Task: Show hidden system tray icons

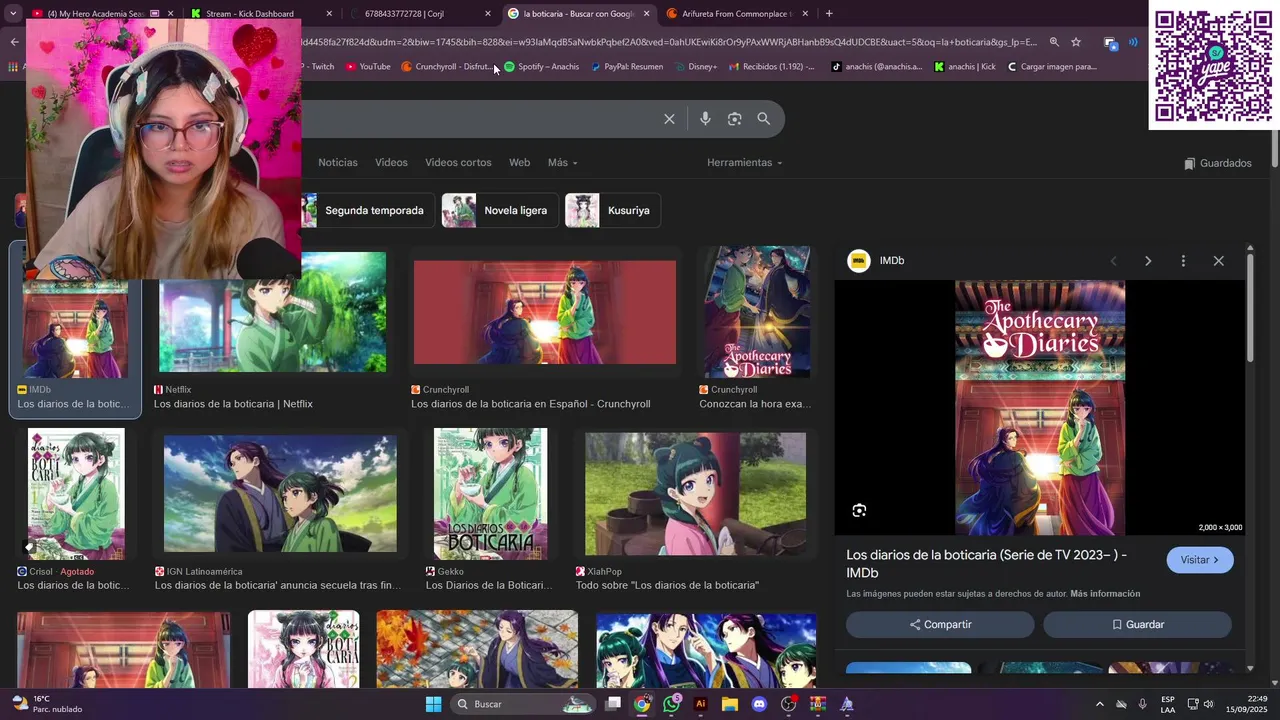Action: pyautogui.click(x=1100, y=704)
